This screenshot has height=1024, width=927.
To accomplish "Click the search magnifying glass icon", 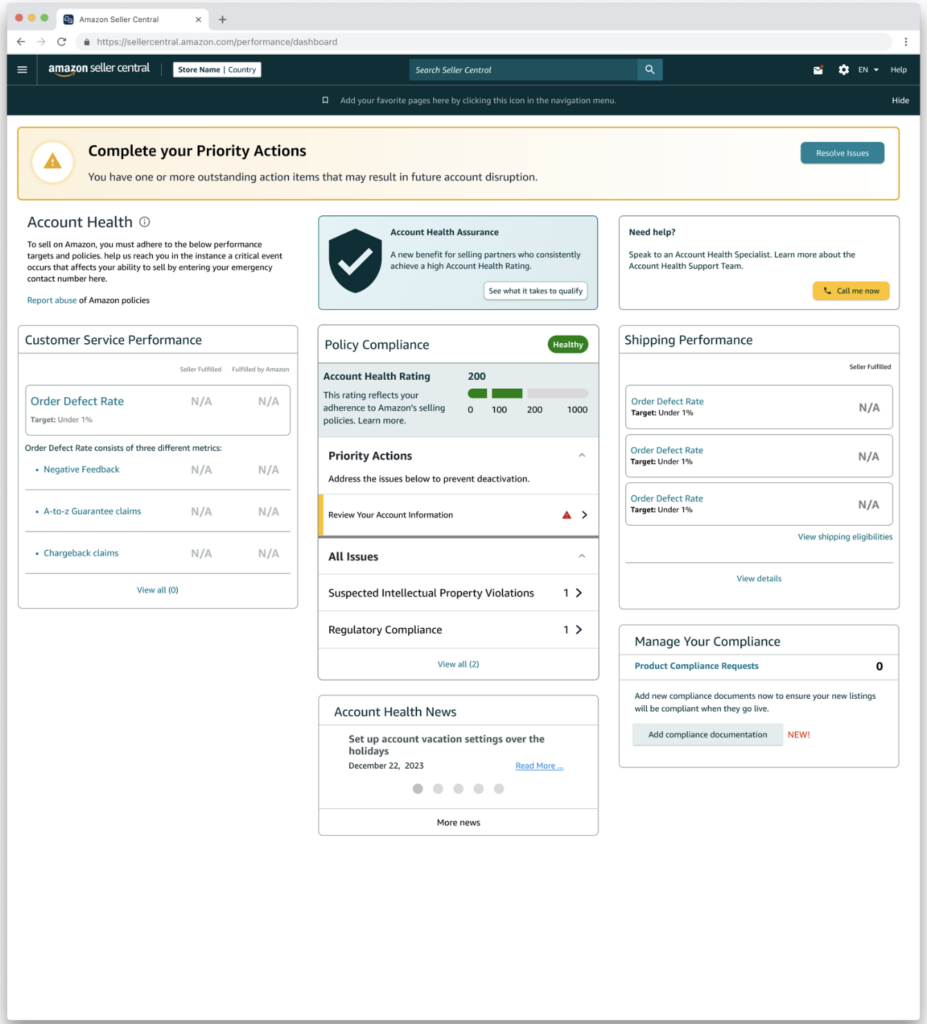I will (x=648, y=69).
